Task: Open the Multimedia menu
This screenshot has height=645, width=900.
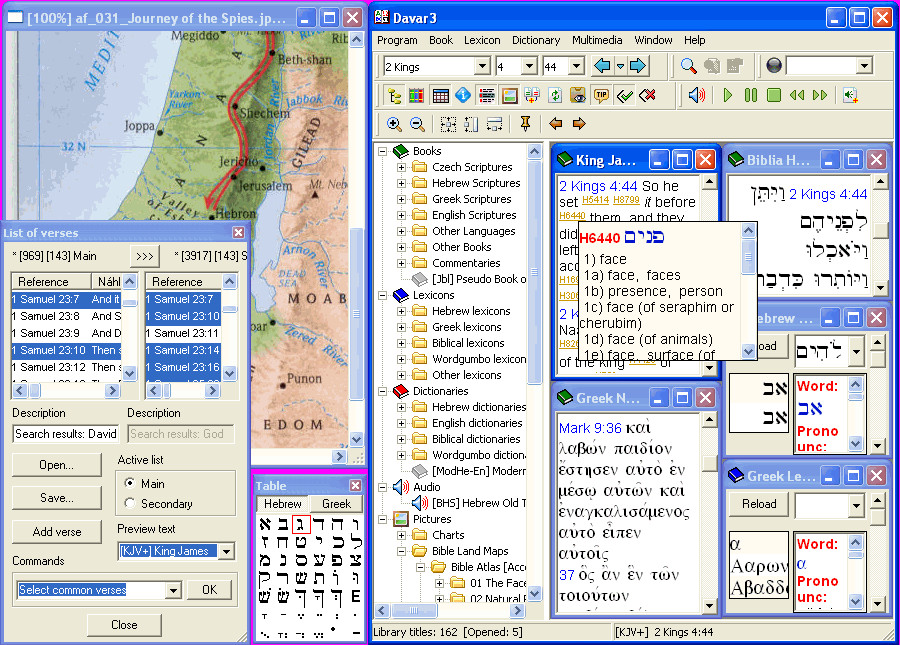Action: click(x=597, y=40)
